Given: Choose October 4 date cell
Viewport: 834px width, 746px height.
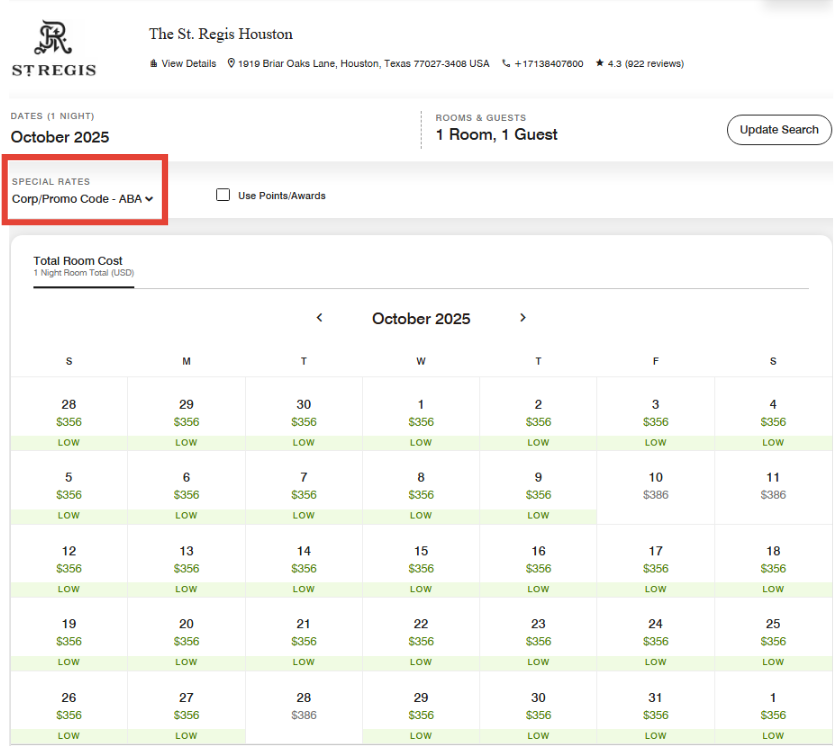Looking at the screenshot, I should 773,414.
